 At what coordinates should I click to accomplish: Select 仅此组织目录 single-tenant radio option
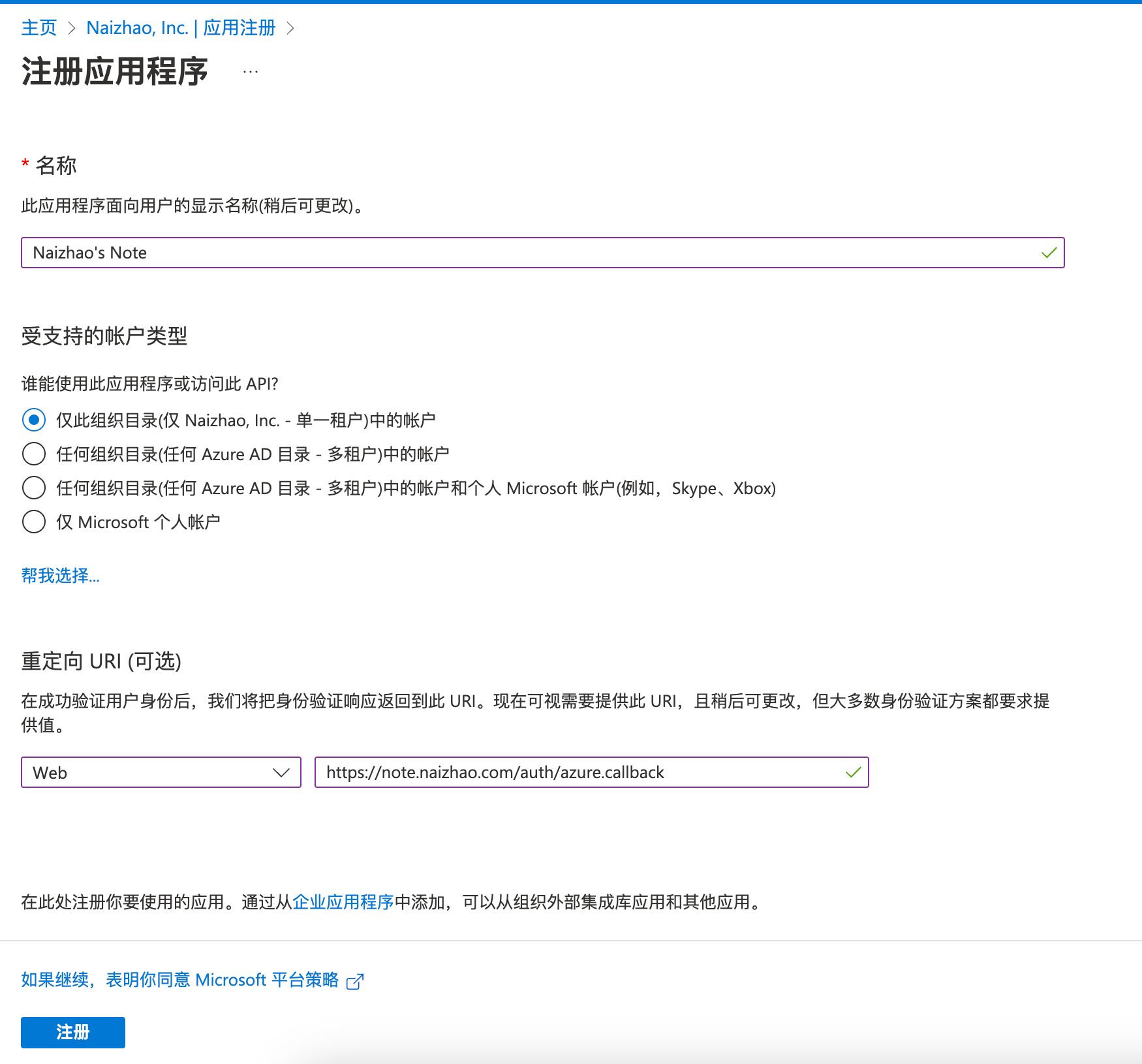[34, 420]
